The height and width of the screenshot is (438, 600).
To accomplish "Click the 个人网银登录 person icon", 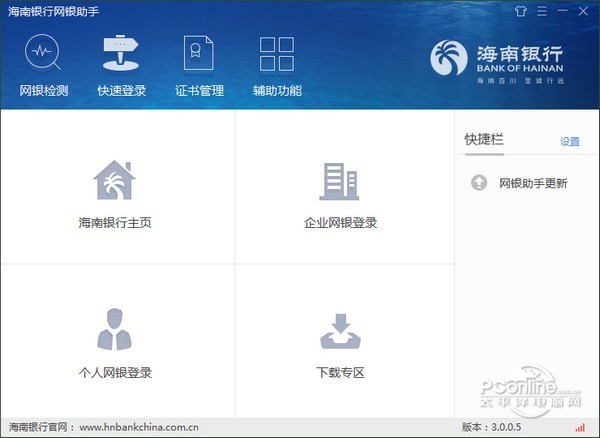I will pyautogui.click(x=114, y=329).
